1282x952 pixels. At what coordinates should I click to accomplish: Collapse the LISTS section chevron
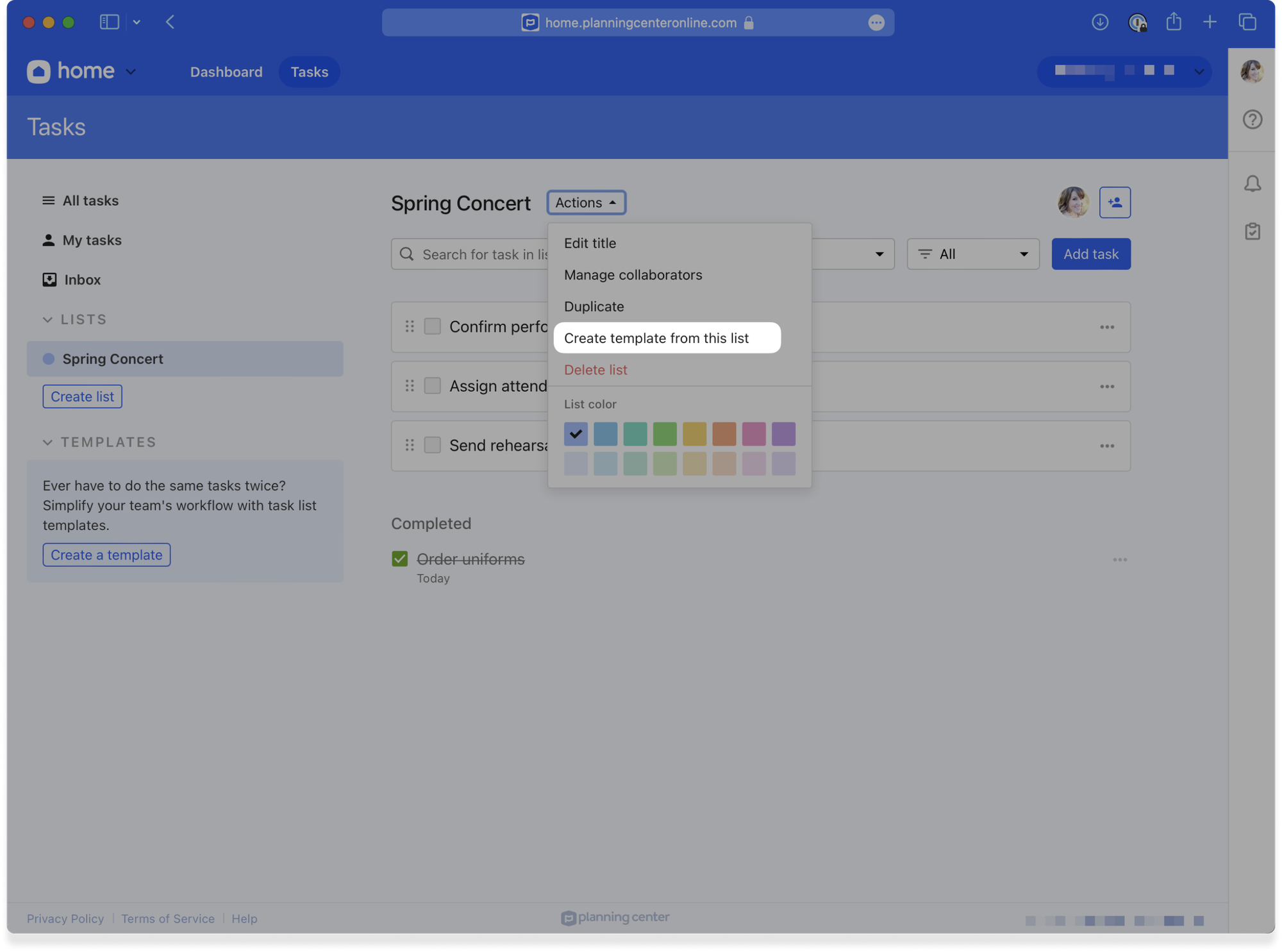[x=47, y=319]
